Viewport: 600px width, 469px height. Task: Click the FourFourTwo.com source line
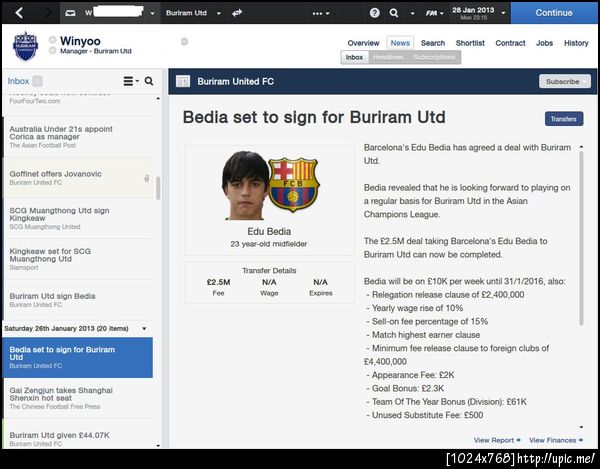pyautogui.click(x=35, y=101)
